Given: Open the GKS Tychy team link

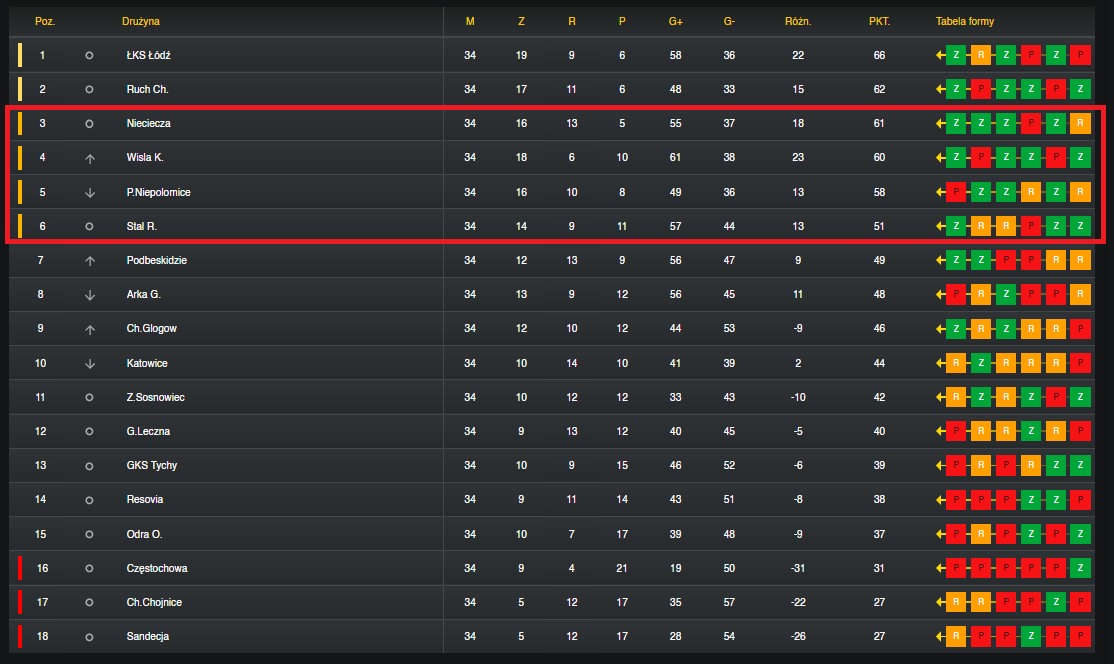Looking at the screenshot, I should (151, 465).
